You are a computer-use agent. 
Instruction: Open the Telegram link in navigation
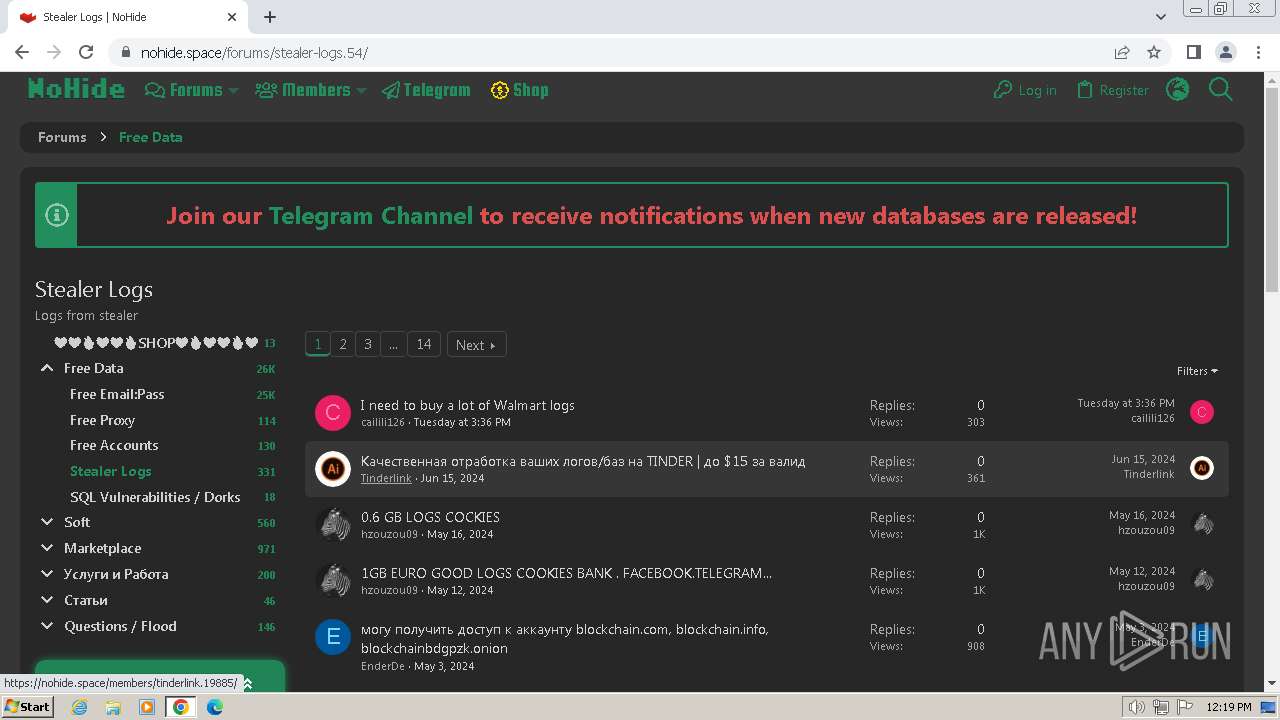(x=426, y=90)
